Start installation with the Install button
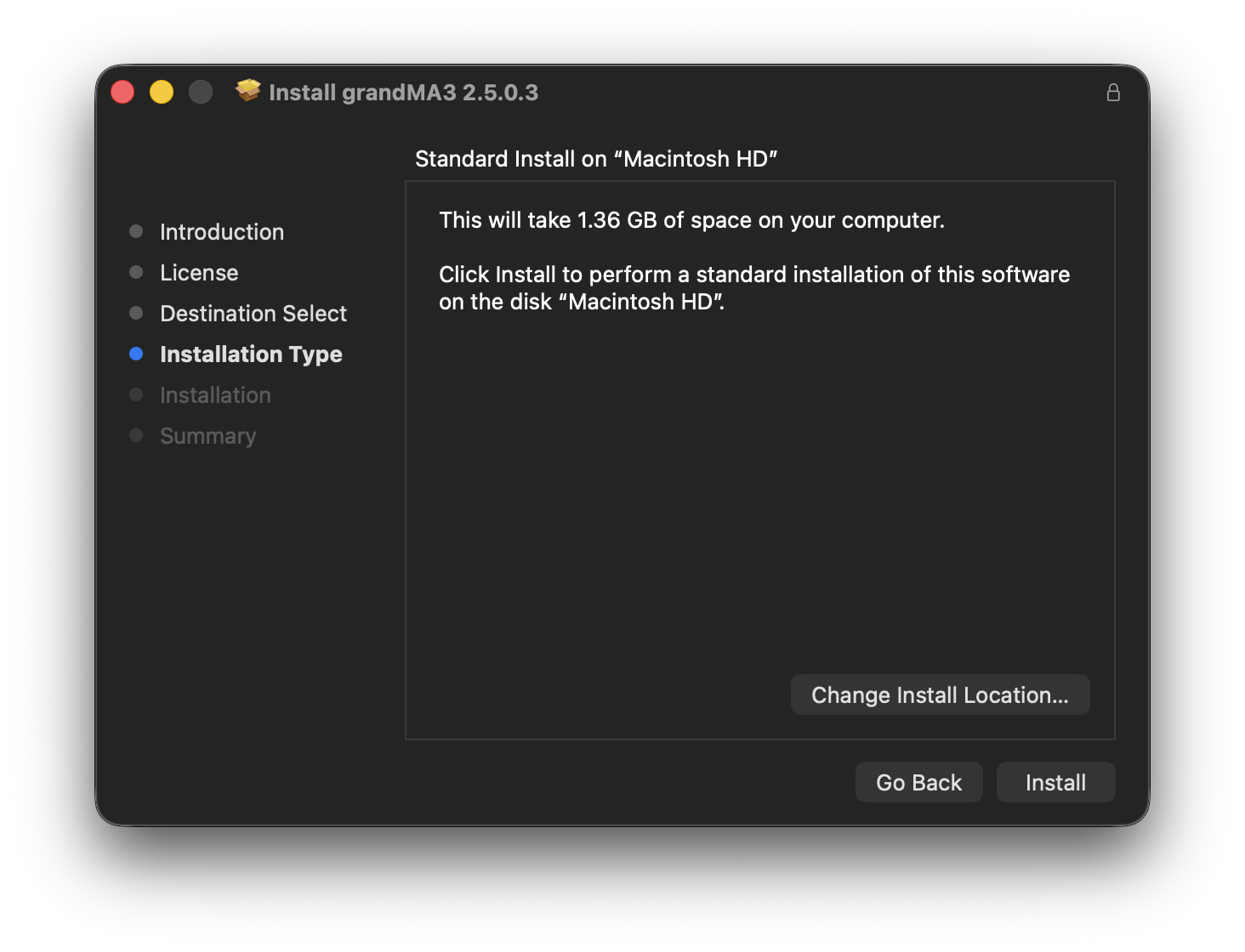This screenshot has height=952, width=1245. click(x=1055, y=782)
